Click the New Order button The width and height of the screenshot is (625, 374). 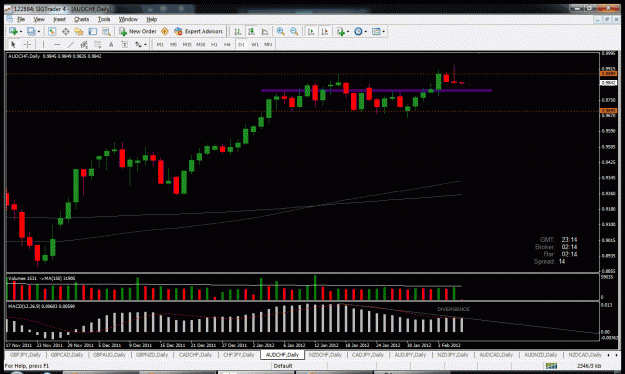[x=138, y=31]
